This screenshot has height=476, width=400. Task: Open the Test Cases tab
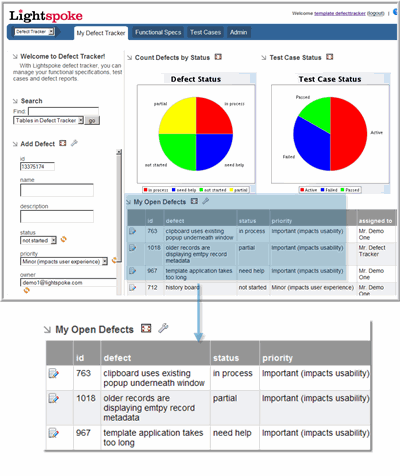pyautogui.click(x=205, y=32)
